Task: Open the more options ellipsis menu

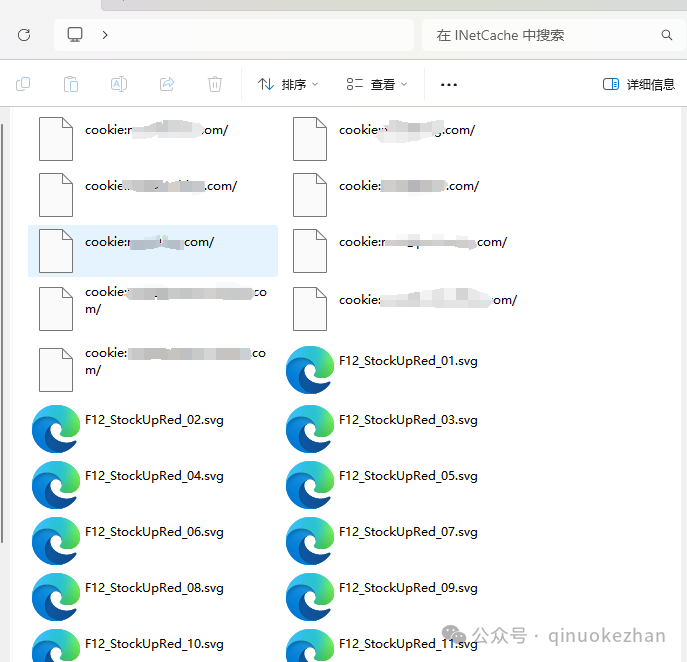Action: [x=449, y=85]
